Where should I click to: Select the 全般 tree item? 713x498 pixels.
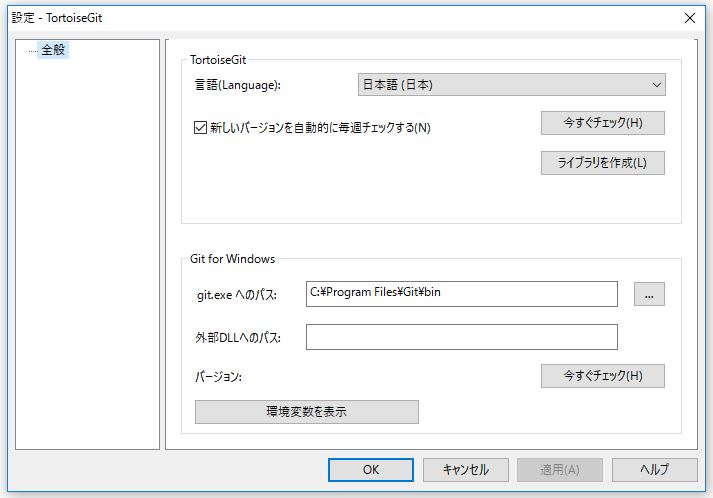point(53,50)
